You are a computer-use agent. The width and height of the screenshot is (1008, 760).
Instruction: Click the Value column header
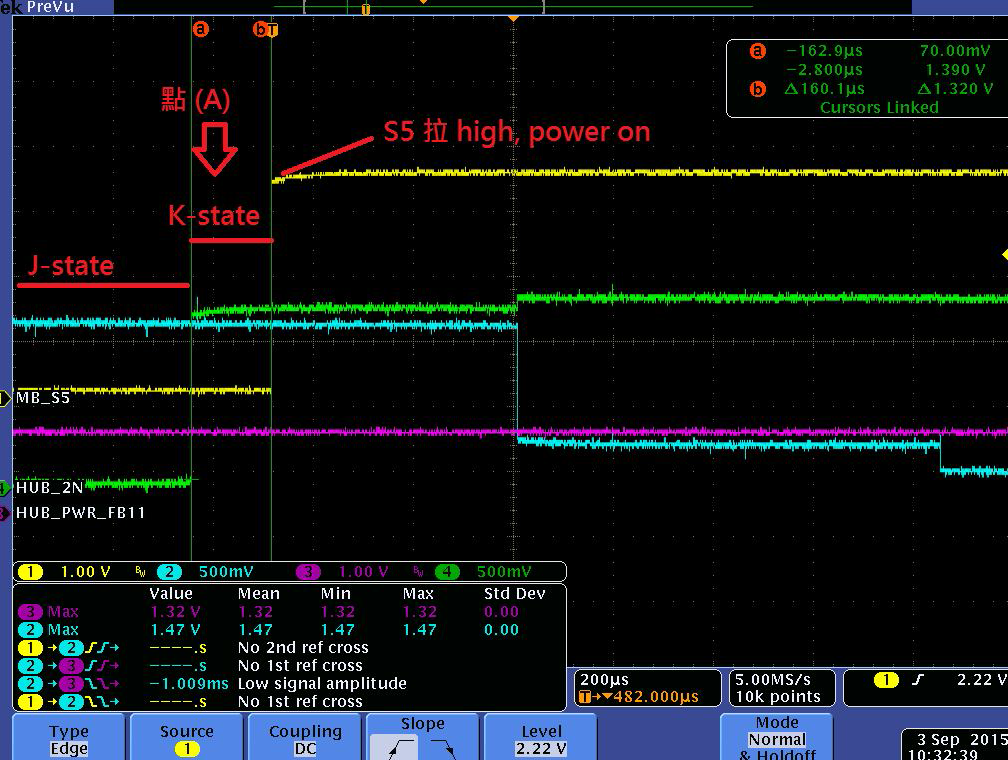click(171, 593)
